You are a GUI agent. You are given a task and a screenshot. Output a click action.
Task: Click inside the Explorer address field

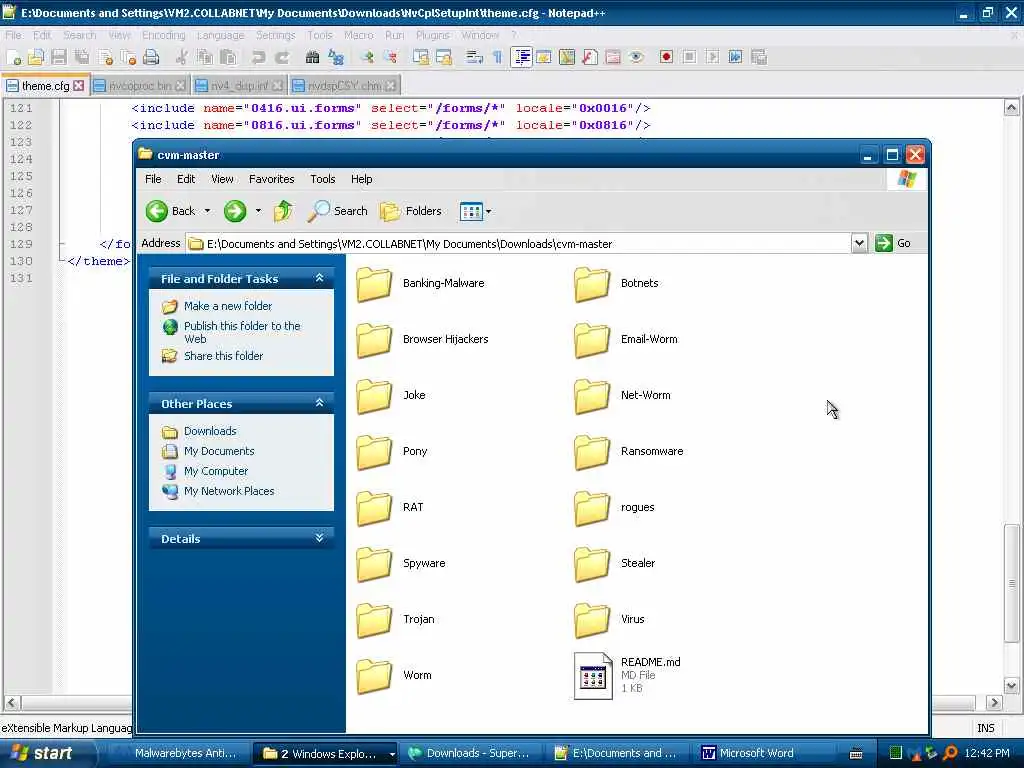coord(519,244)
